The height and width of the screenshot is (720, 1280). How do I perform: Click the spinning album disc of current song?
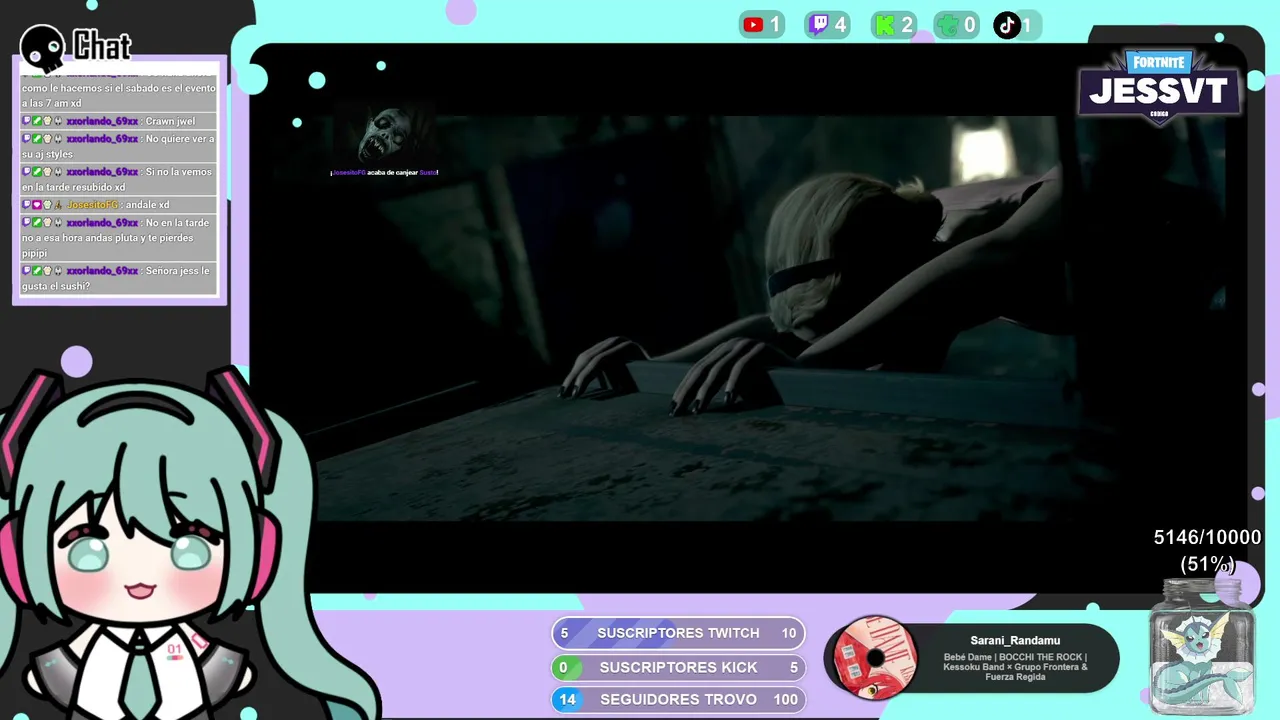point(875,657)
